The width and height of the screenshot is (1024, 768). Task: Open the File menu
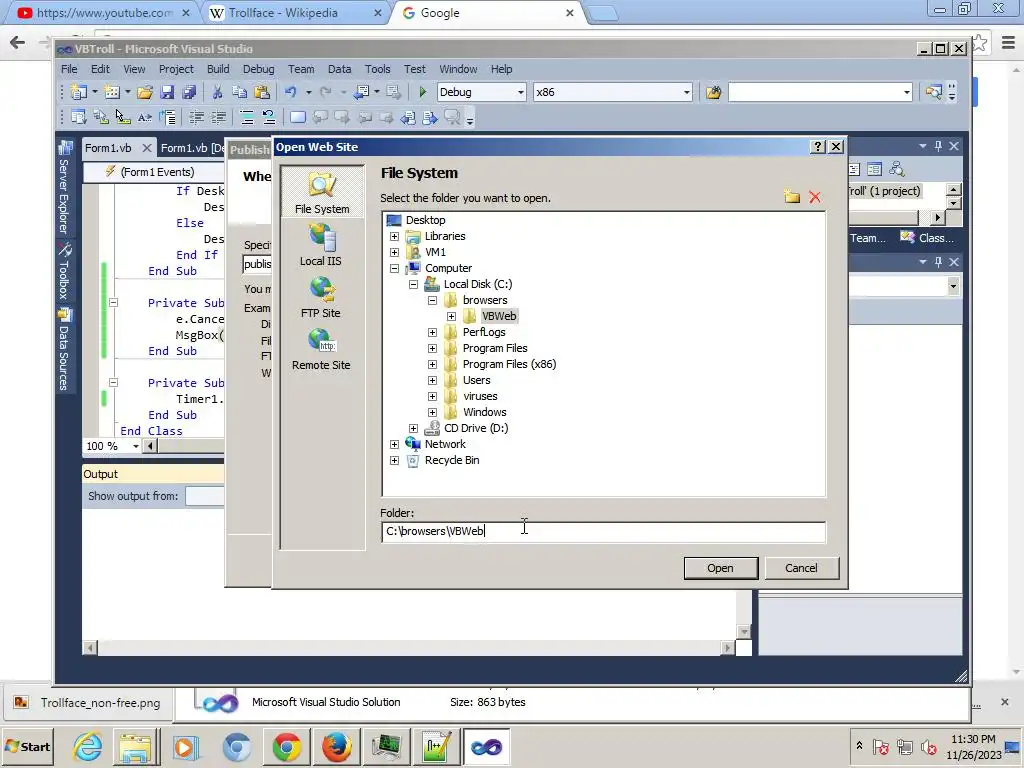[69, 69]
